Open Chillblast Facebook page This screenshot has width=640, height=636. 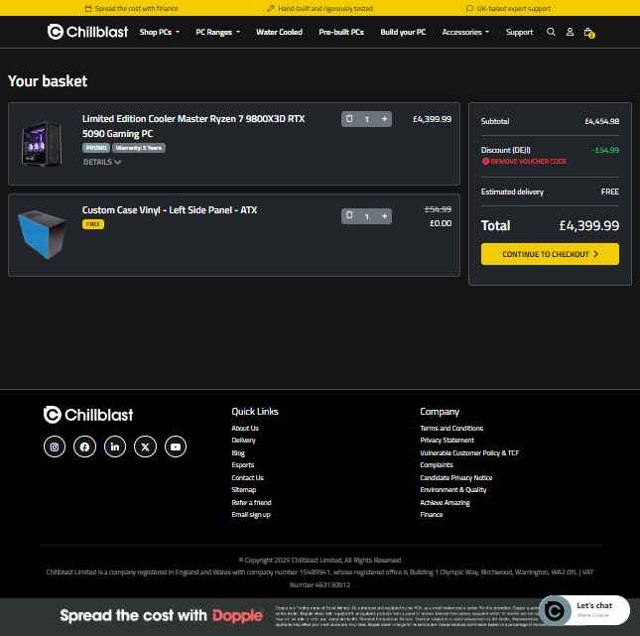click(x=84, y=447)
